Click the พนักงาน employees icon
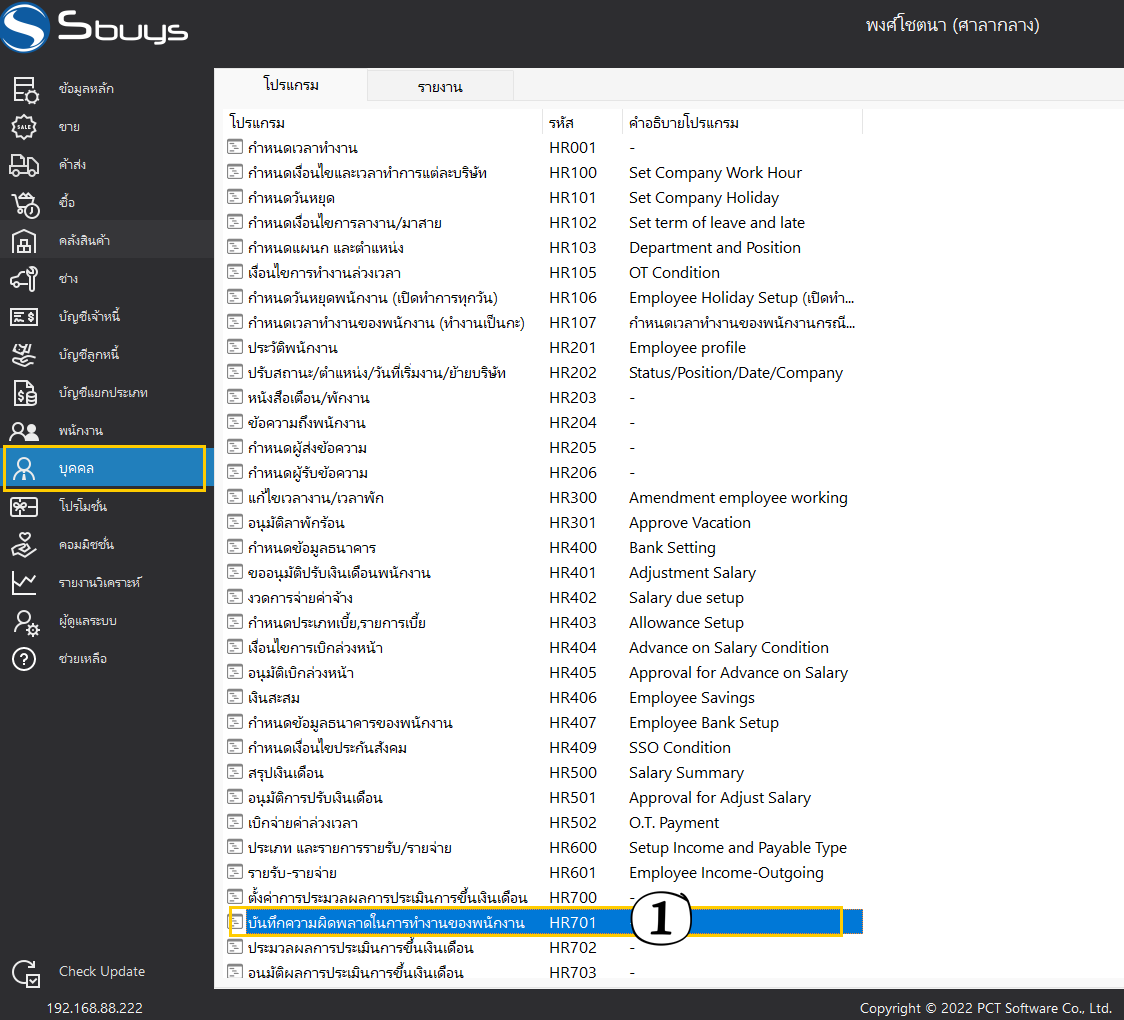1124x1020 pixels. [24, 431]
